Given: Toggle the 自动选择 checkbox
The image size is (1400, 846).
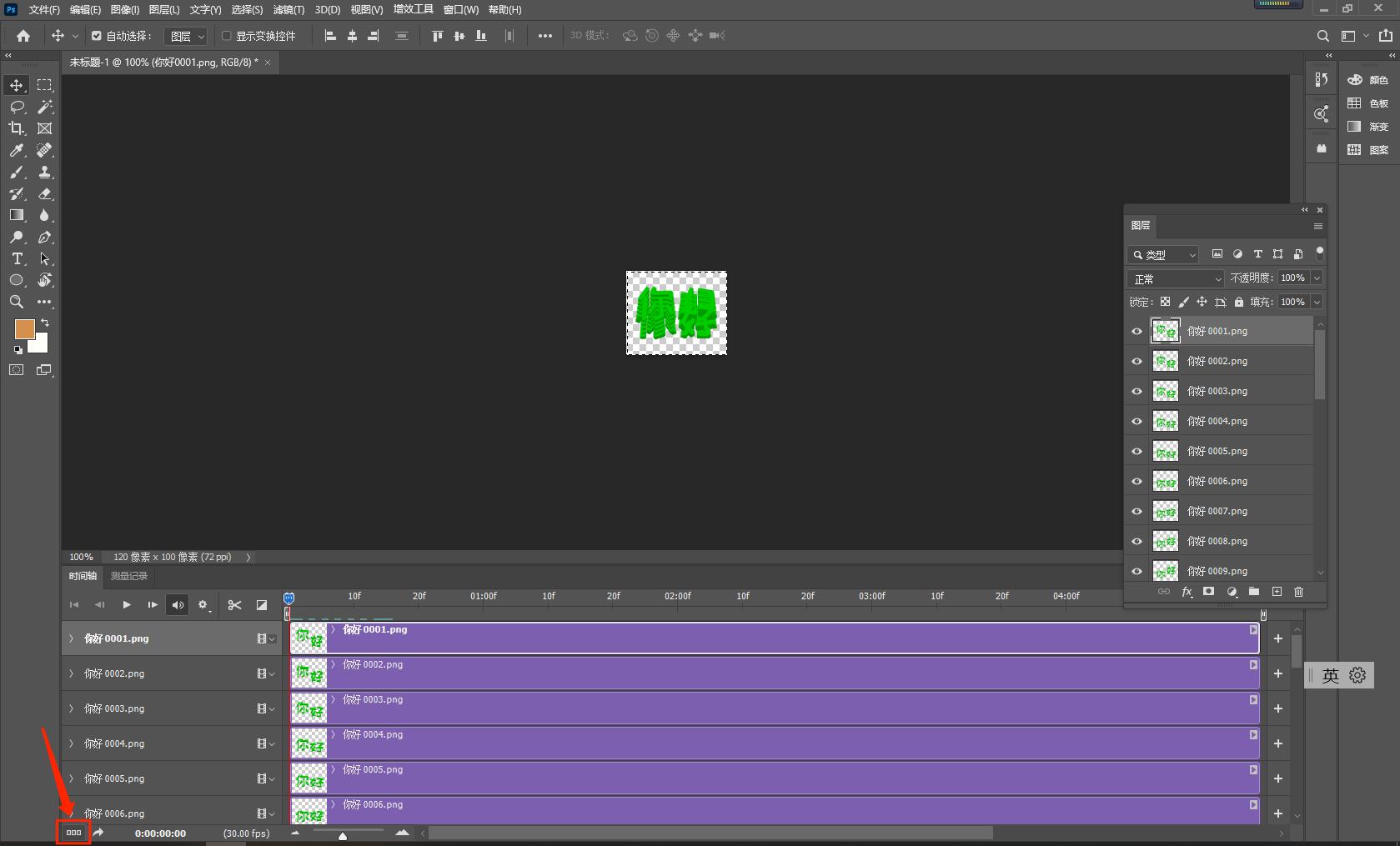Looking at the screenshot, I should pos(97,36).
